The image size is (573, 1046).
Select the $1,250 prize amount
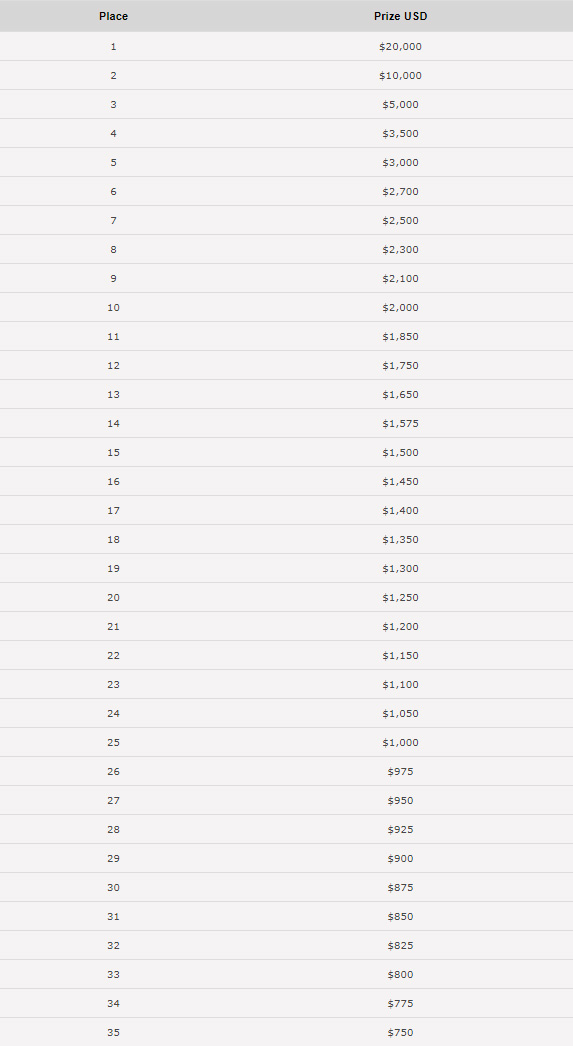400,598
